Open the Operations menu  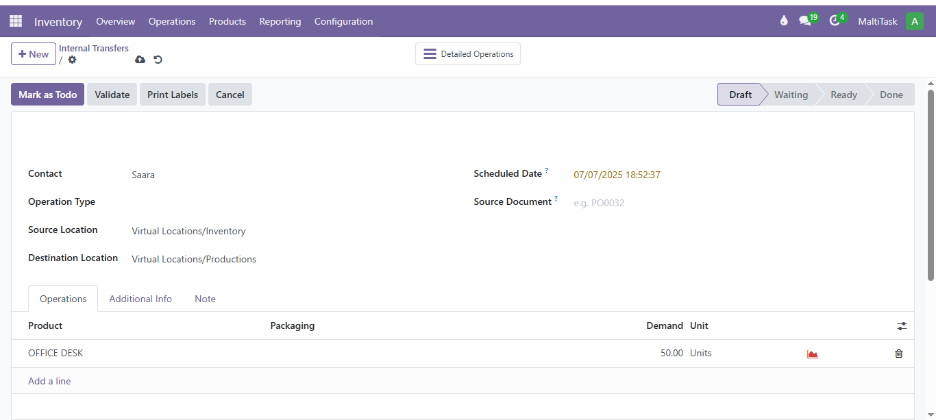pyautogui.click(x=172, y=21)
